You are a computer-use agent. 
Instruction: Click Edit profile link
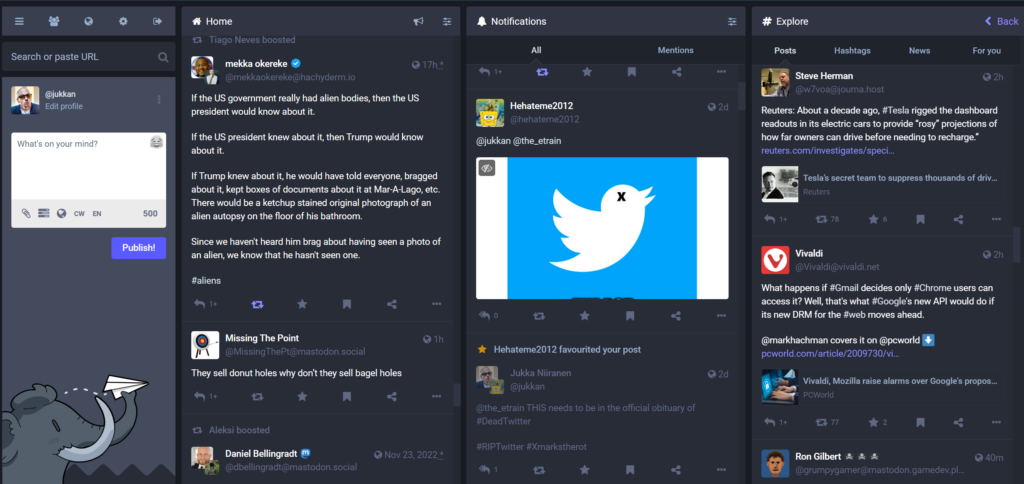pyautogui.click(x=63, y=106)
